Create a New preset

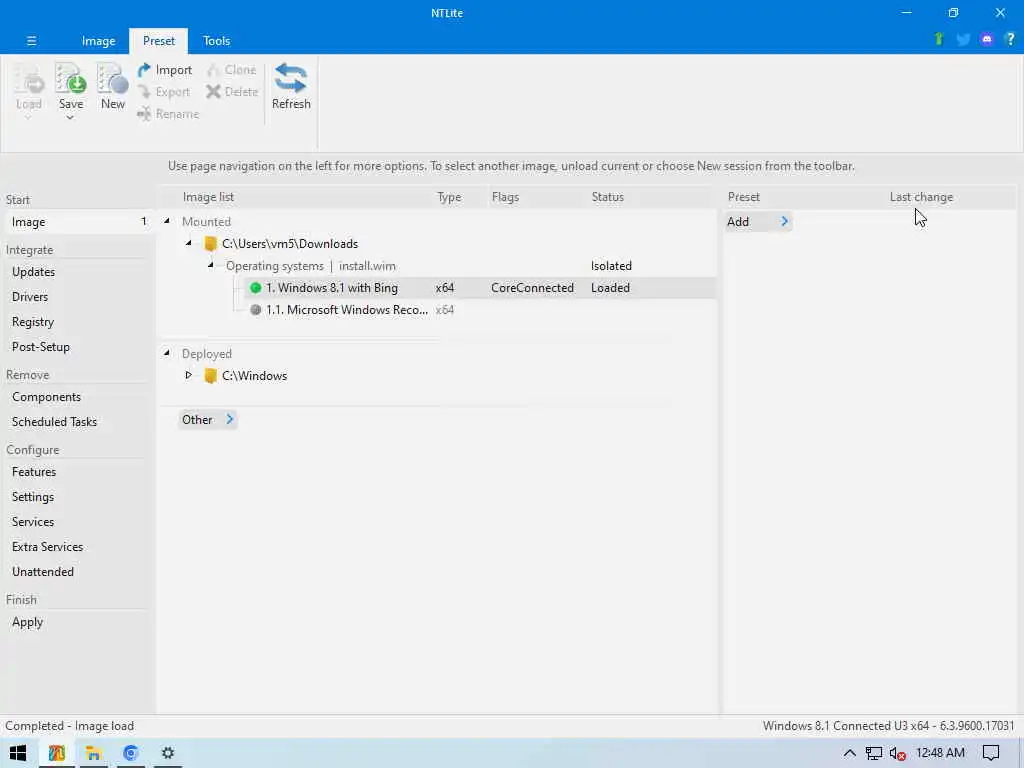112,86
